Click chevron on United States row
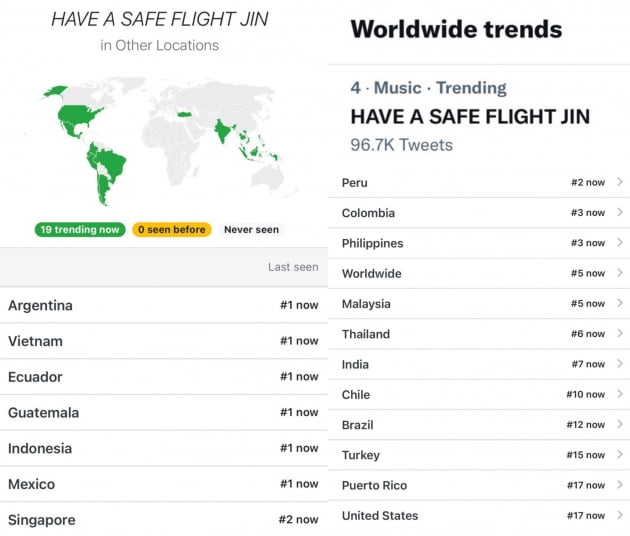The height and width of the screenshot is (536, 630). point(620,515)
